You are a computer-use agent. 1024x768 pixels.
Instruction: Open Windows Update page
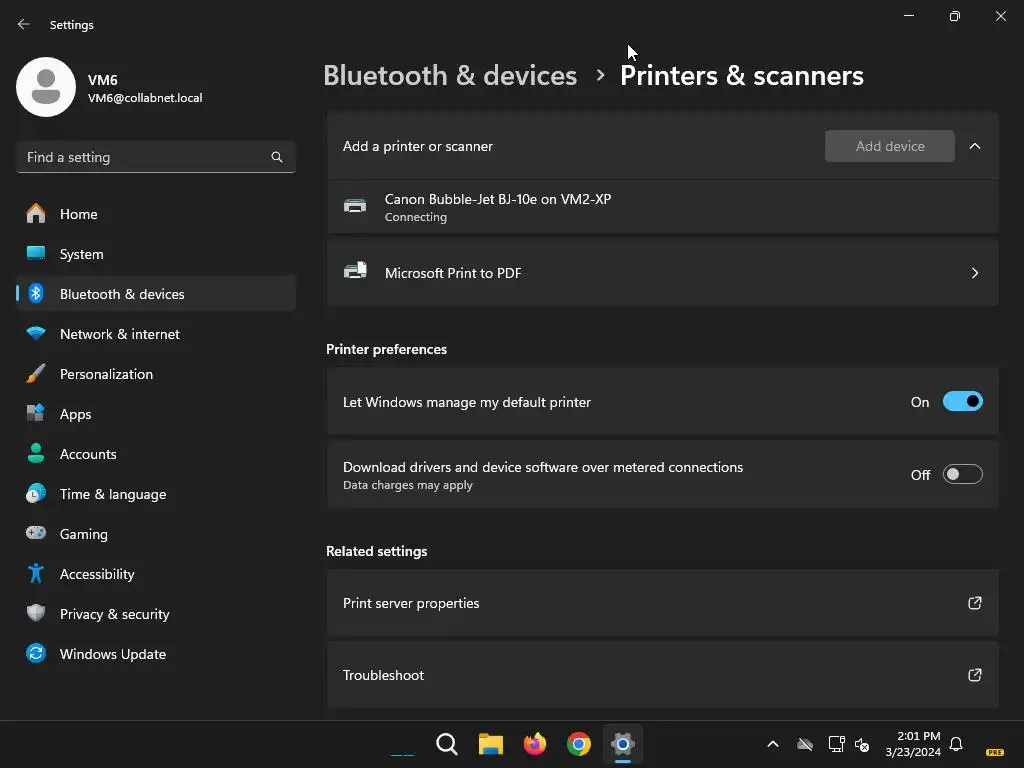tap(155, 654)
